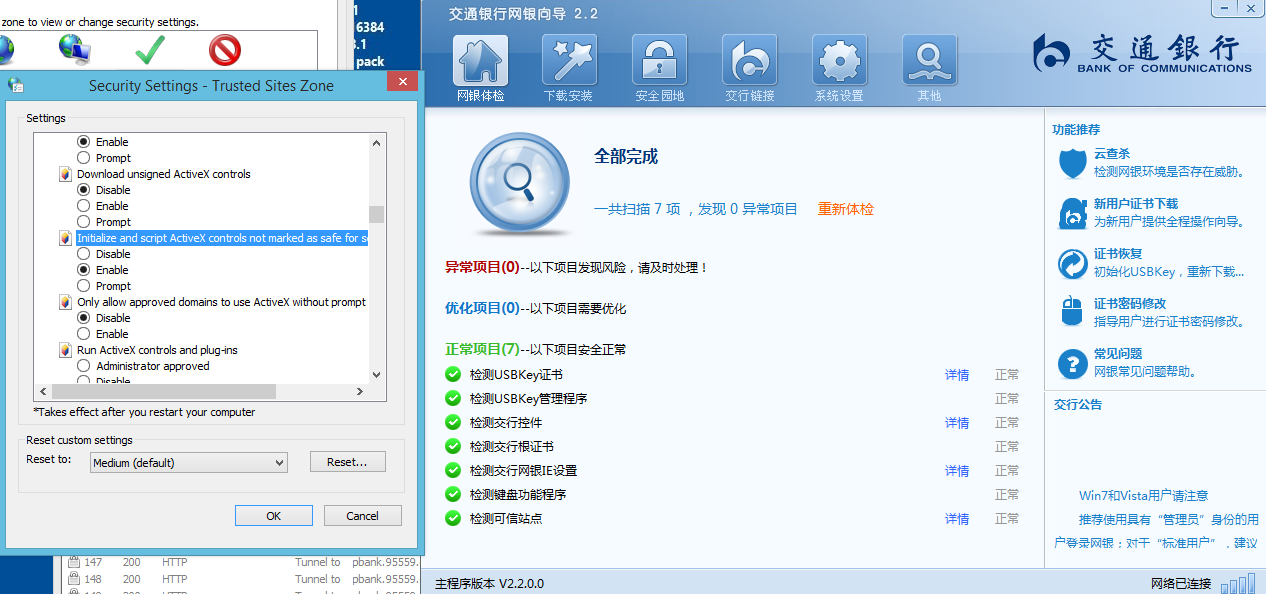
Task: Click green check icon for 检测交行控件
Action: click(x=453, y=422)
